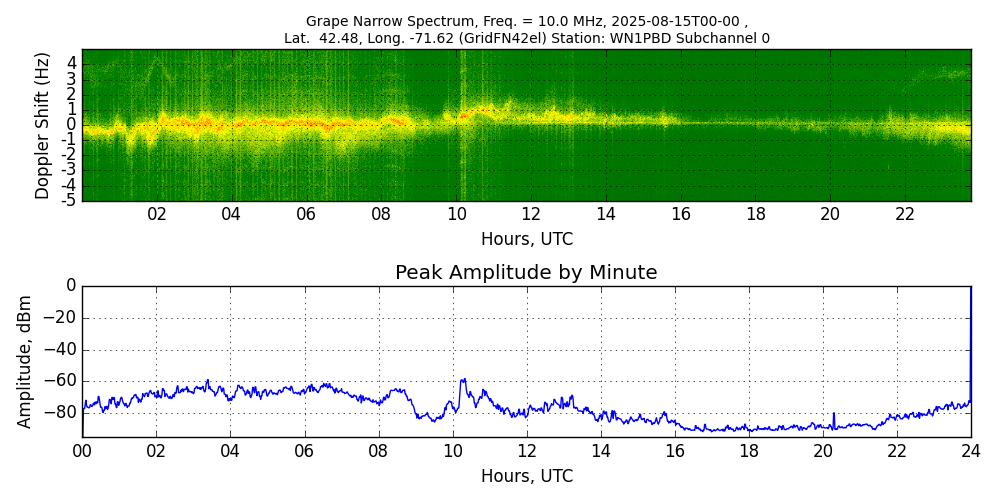This screenshot has height=500, width=1000.
Task: Click the station WN1PBD latitude/longitude line
Action: pyautogui.click(x=526, y=38)
